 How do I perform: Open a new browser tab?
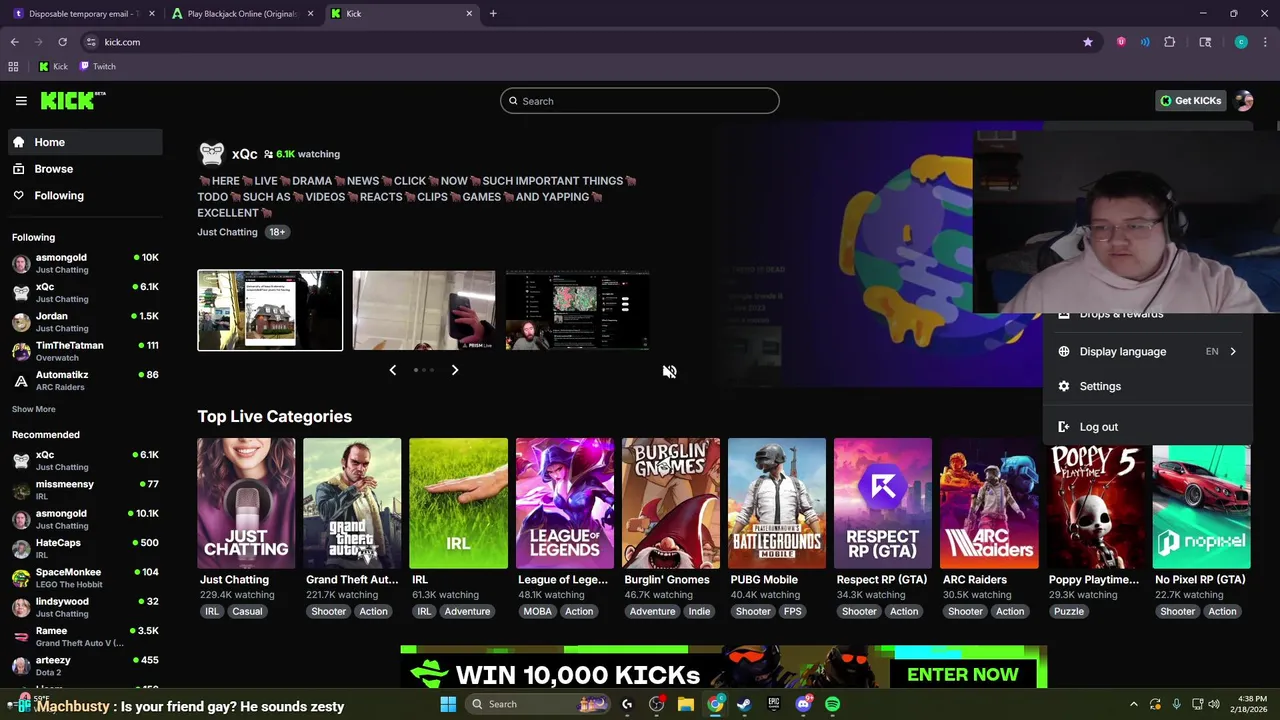[493, 14]
